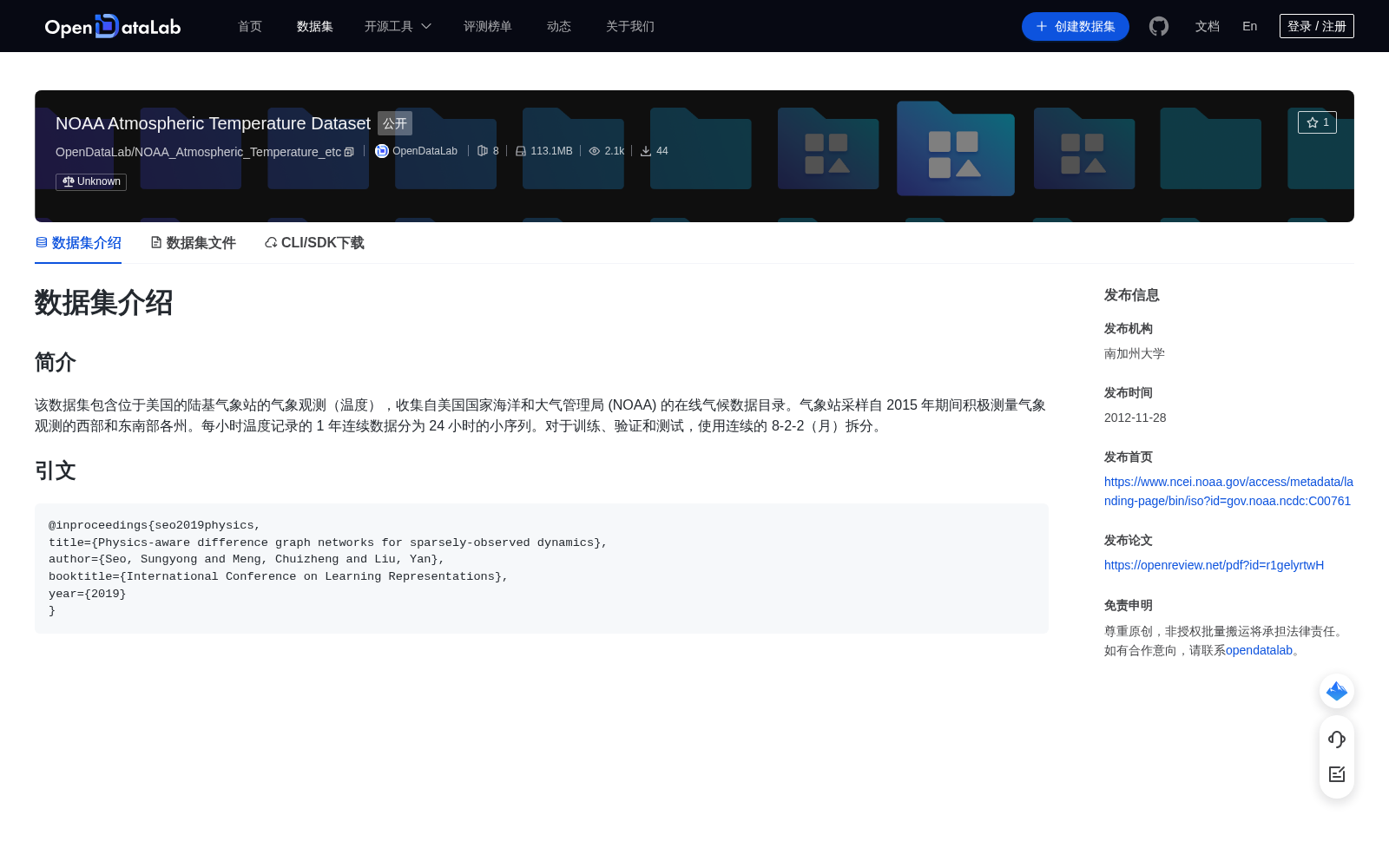Click the 南加州大学 publisher text
The height and width of the screenshot is (868, 1389).
pos(1135,353)
